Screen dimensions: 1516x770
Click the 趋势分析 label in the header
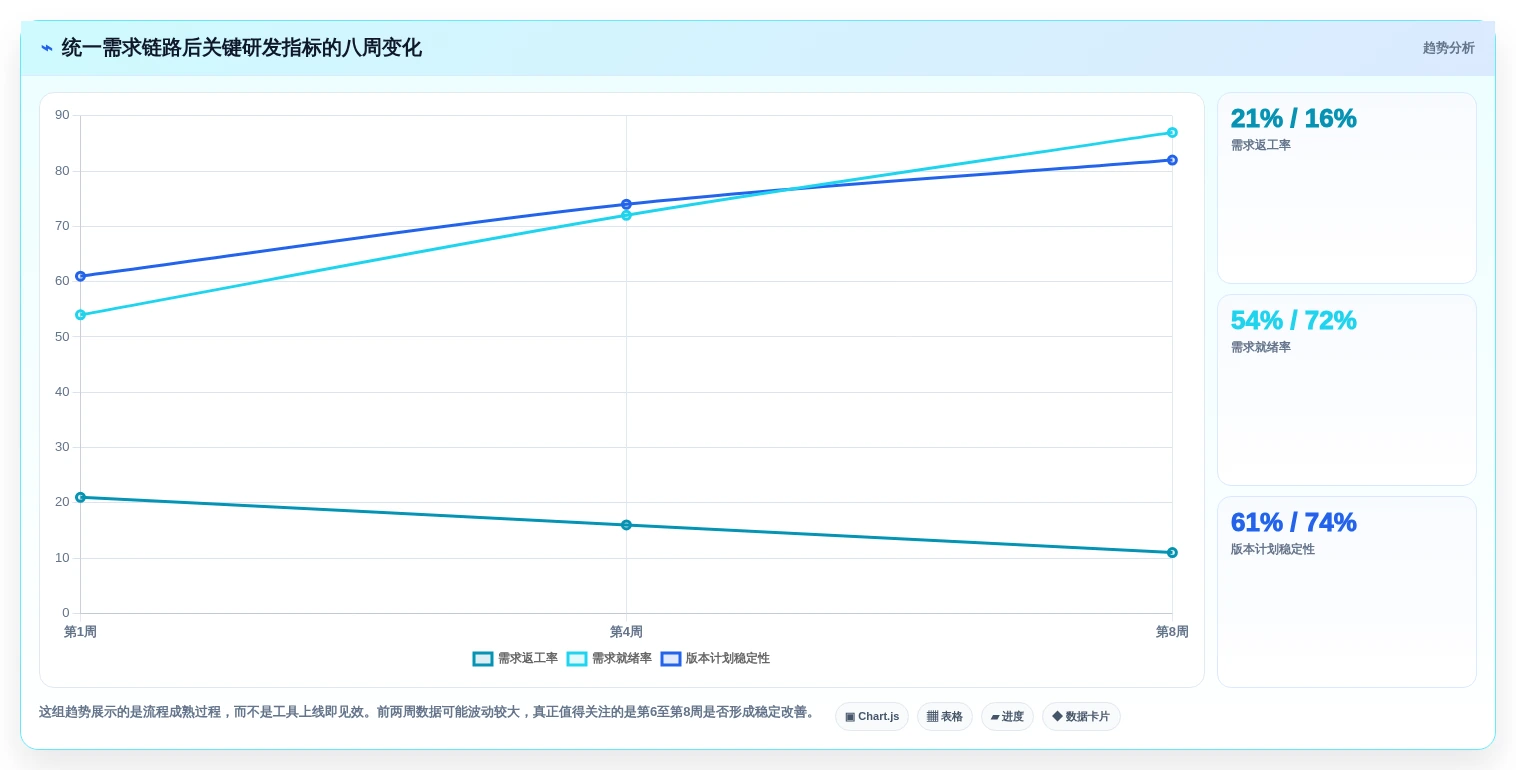pos(1448,48)
